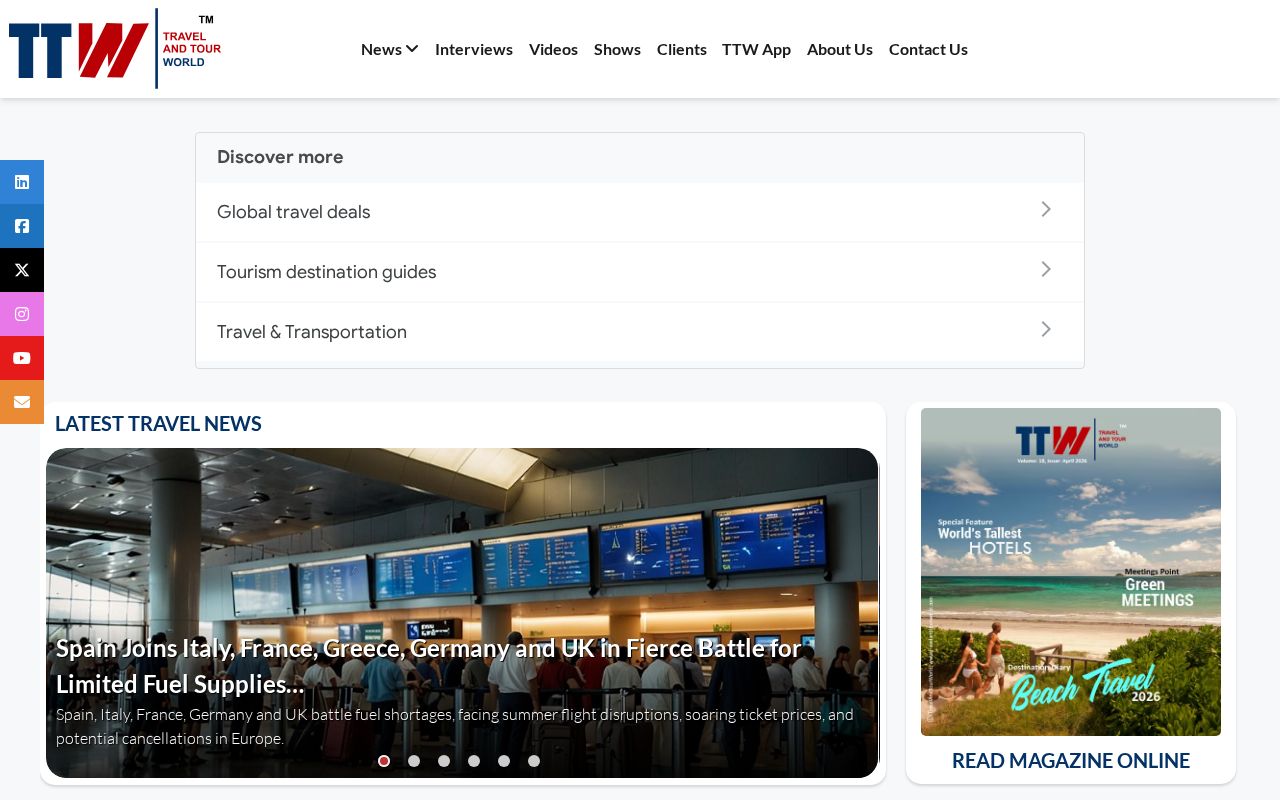Click the TTW Travel and Tour World logo
The image size is (1280, 800).
tap(115, 48)
